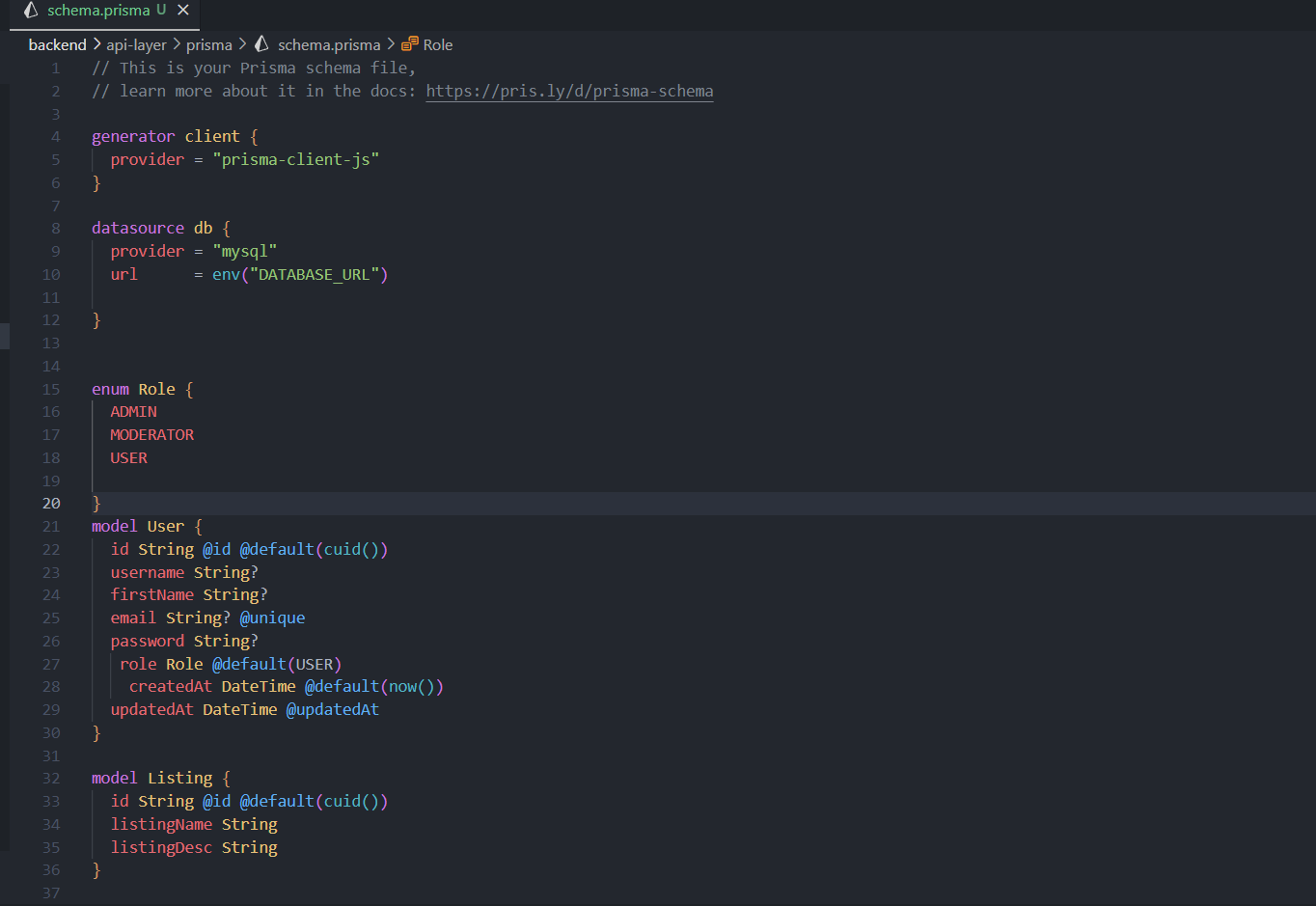Click the 'email' field name
The height and width of the screenshot is (906, 1316).
pyautogui.click(x=133, y=618)
